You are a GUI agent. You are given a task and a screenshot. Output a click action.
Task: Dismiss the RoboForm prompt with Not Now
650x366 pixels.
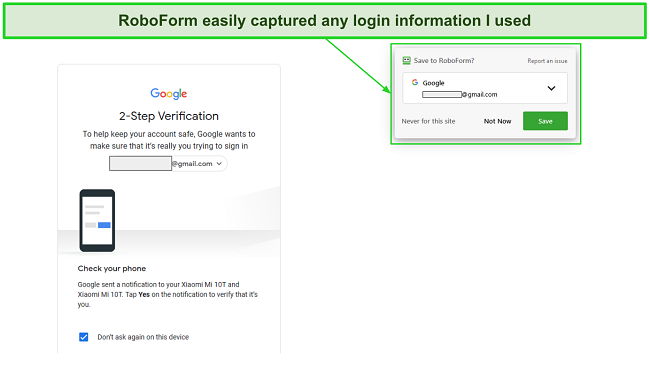(497, 121)
